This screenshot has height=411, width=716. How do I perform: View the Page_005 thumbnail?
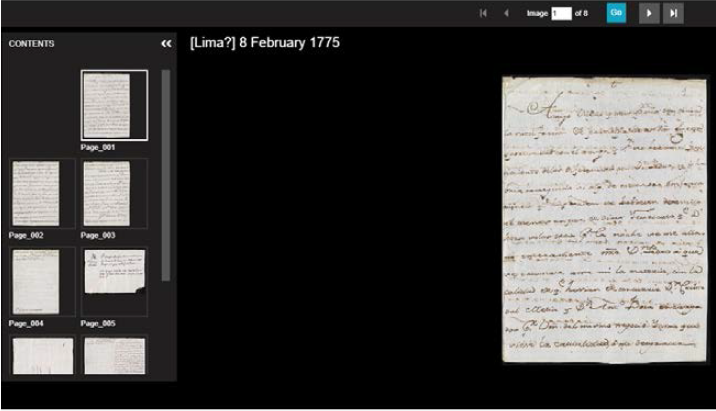[113, 281]
